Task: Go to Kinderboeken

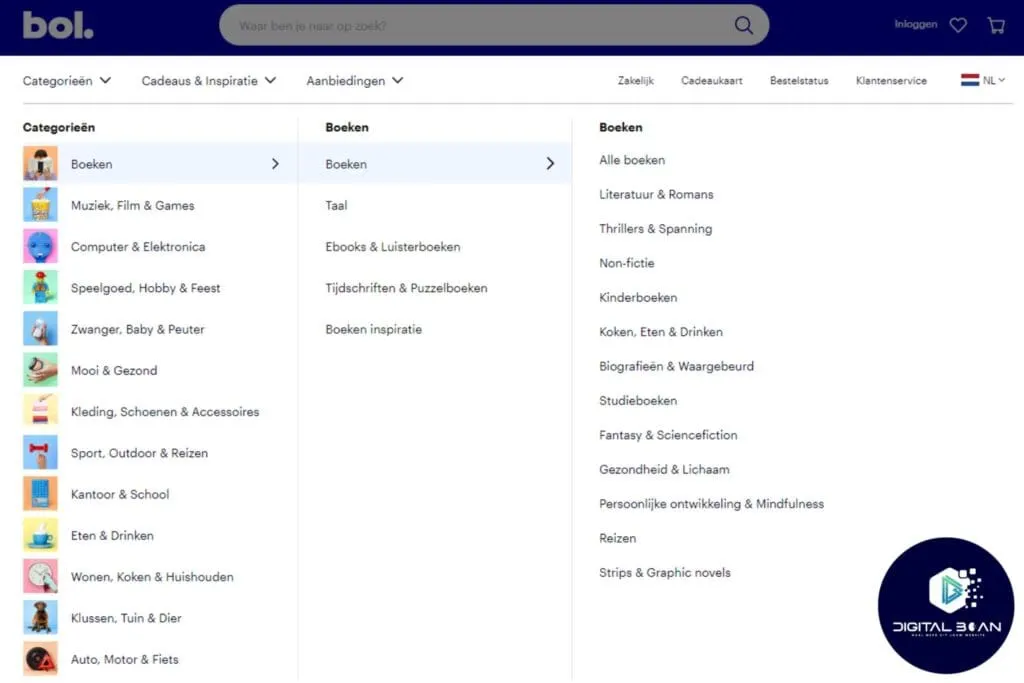Action: [x=638, y=298]
